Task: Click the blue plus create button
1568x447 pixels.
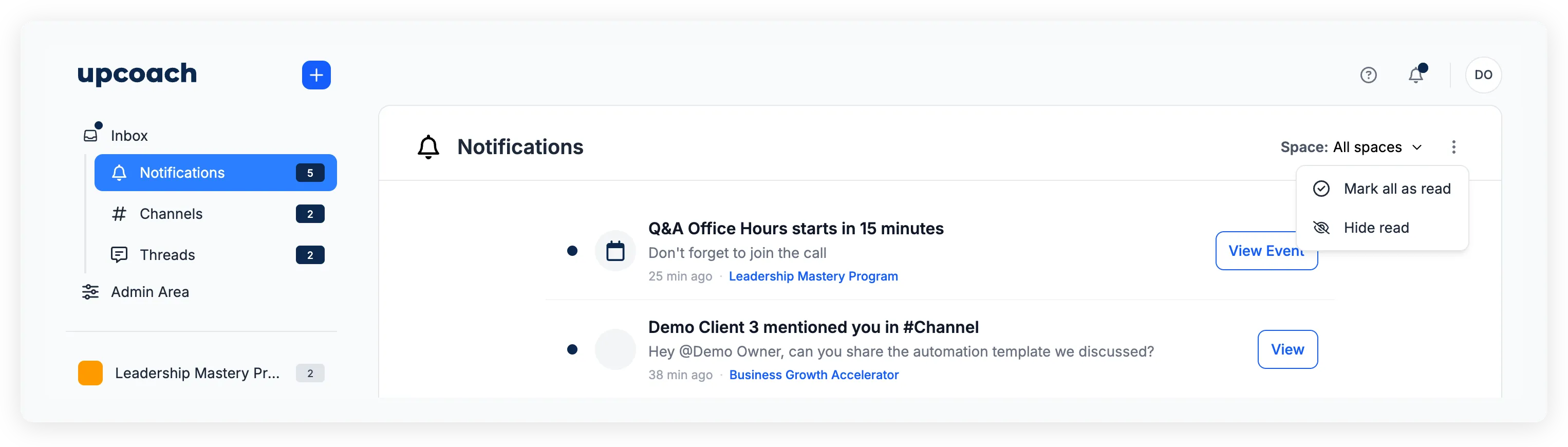Action: click(x=316, y=75)
